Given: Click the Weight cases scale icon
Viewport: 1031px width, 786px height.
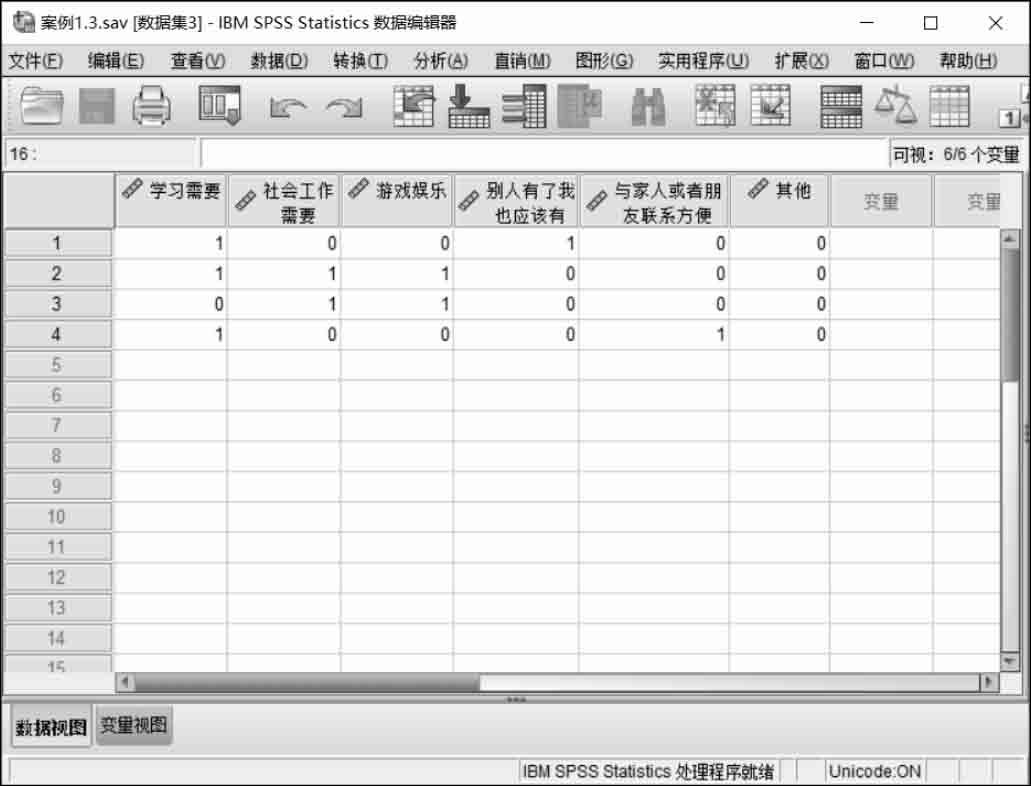Looking at the screenshot, I should tap(896, 106).
